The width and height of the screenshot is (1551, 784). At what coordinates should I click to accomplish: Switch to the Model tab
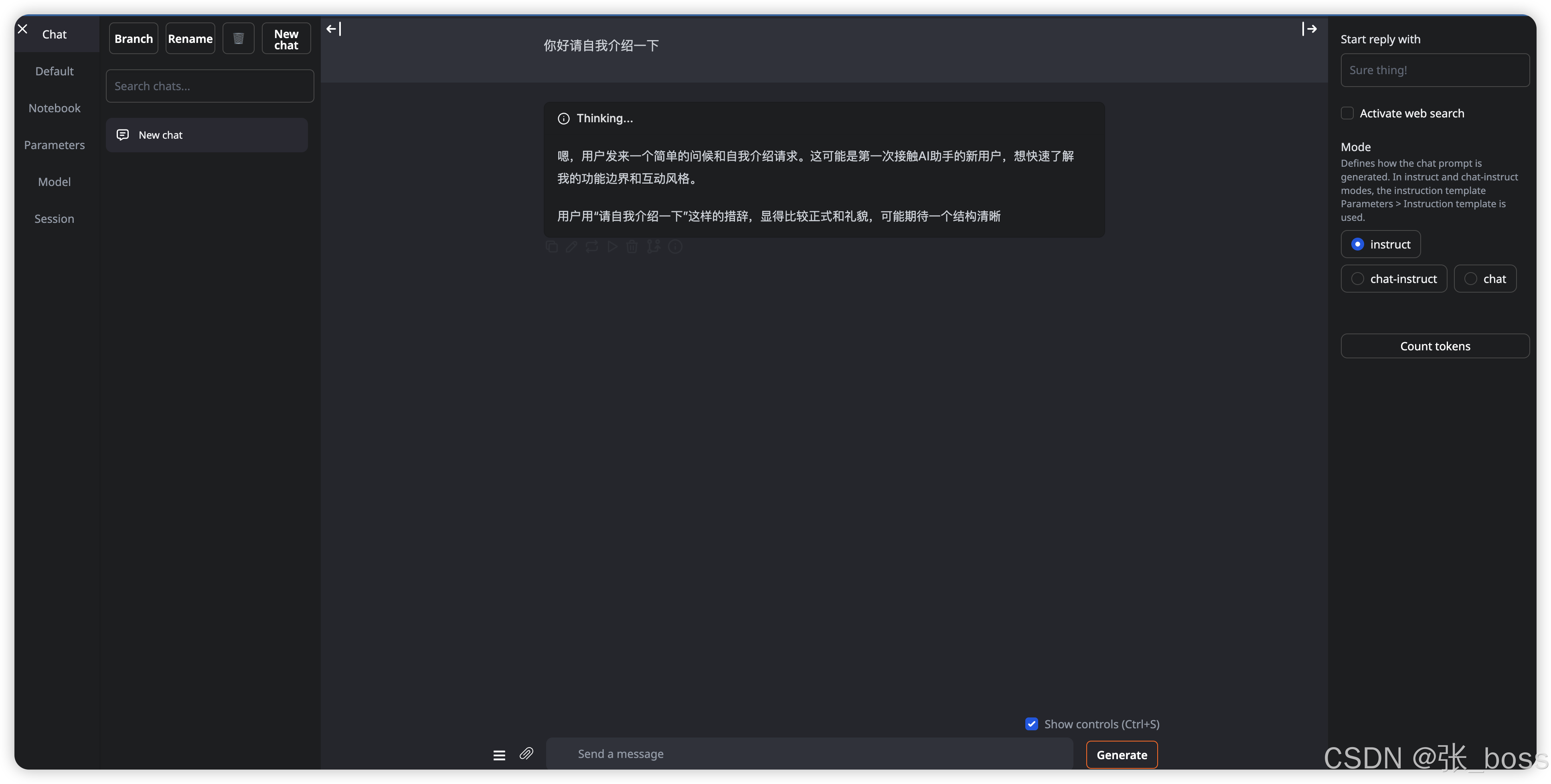pos(54,182)
